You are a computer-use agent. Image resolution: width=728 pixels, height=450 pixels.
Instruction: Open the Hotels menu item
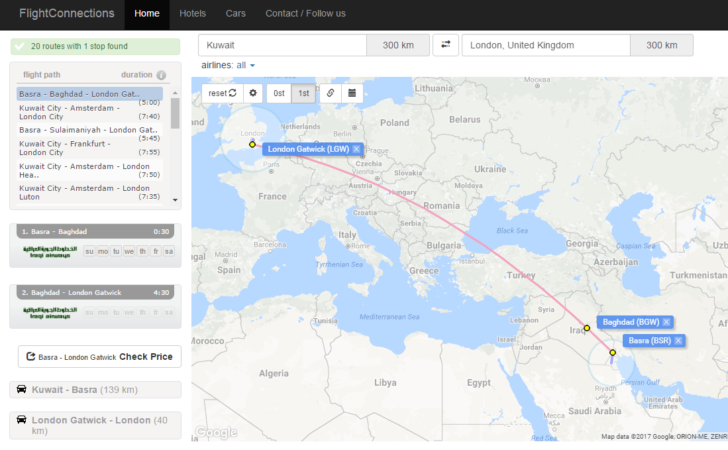(x=192, y=13)
